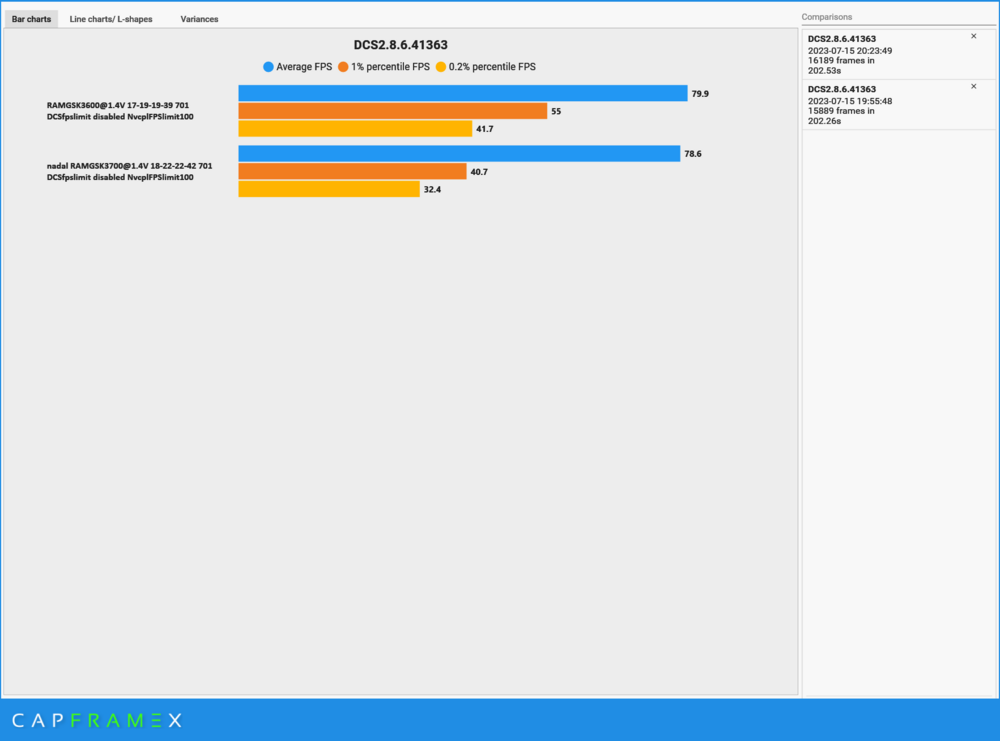The height and width of the screenshot is (741, 1000).
Task: Switch to the Variances tab
Action: click(199, 18)
